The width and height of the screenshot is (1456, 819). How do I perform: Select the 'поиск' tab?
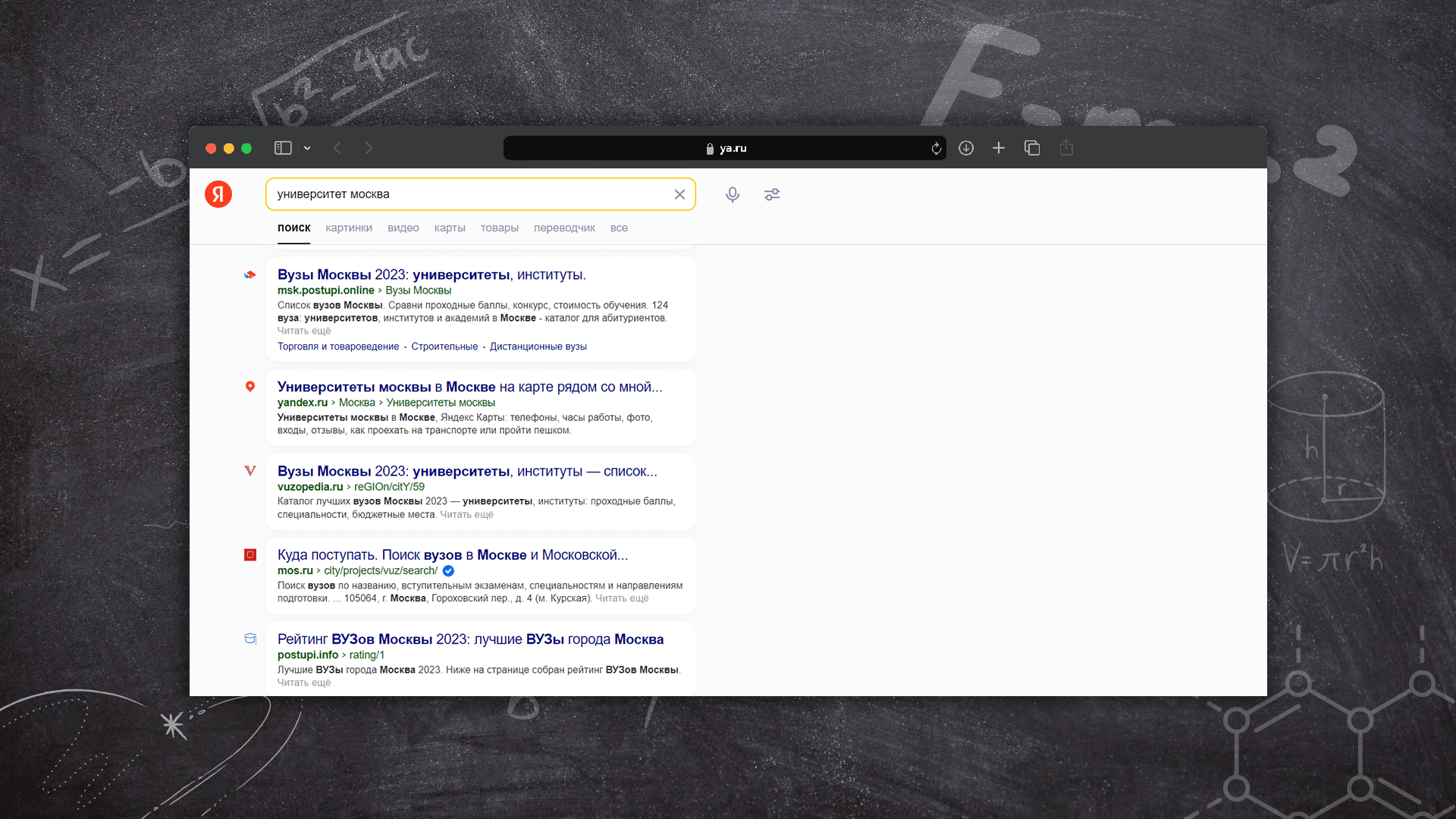[294, 227]
